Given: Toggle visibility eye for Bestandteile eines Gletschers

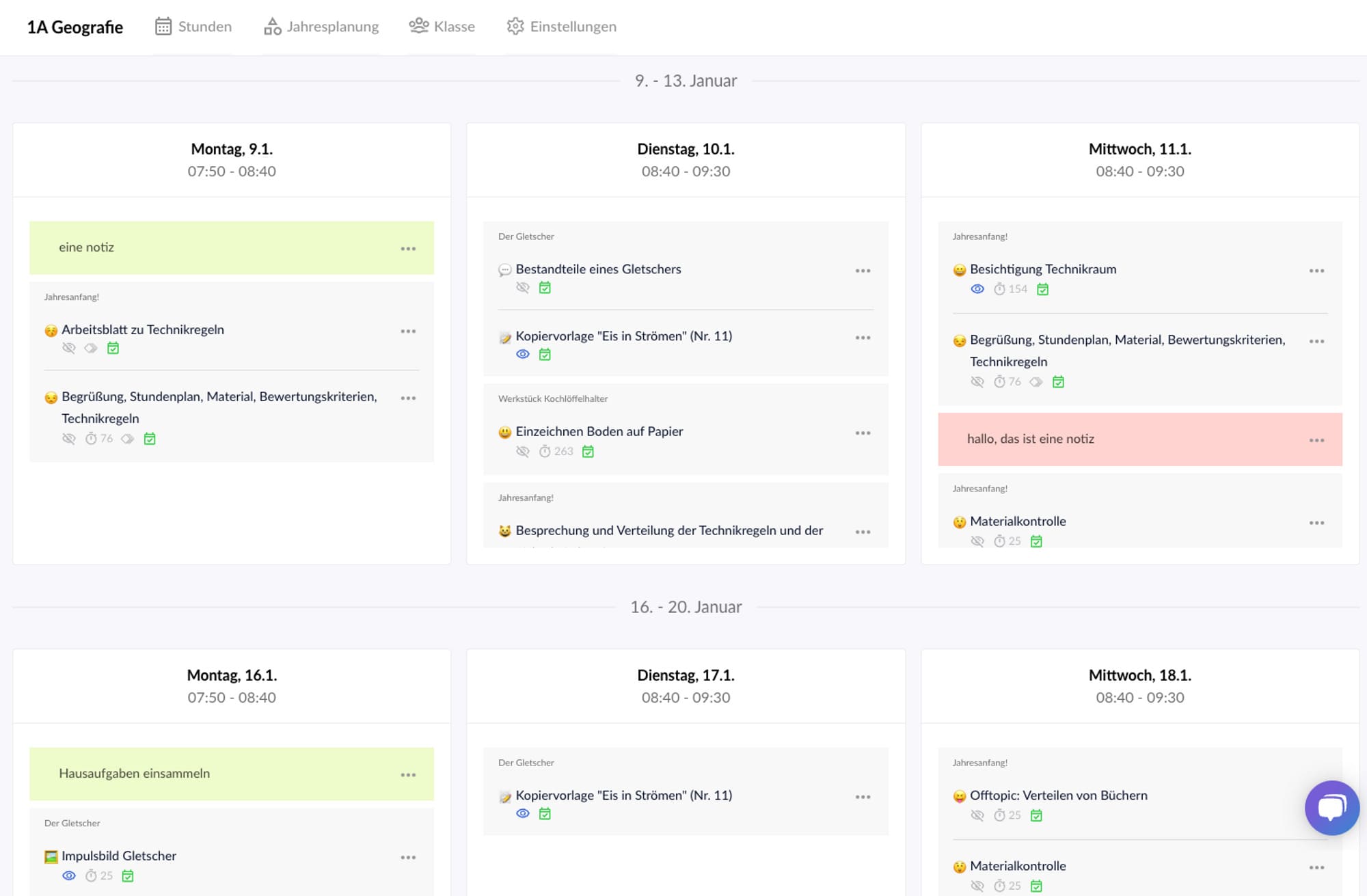Looking at the screenshot, I should click(x=523, y=288).
